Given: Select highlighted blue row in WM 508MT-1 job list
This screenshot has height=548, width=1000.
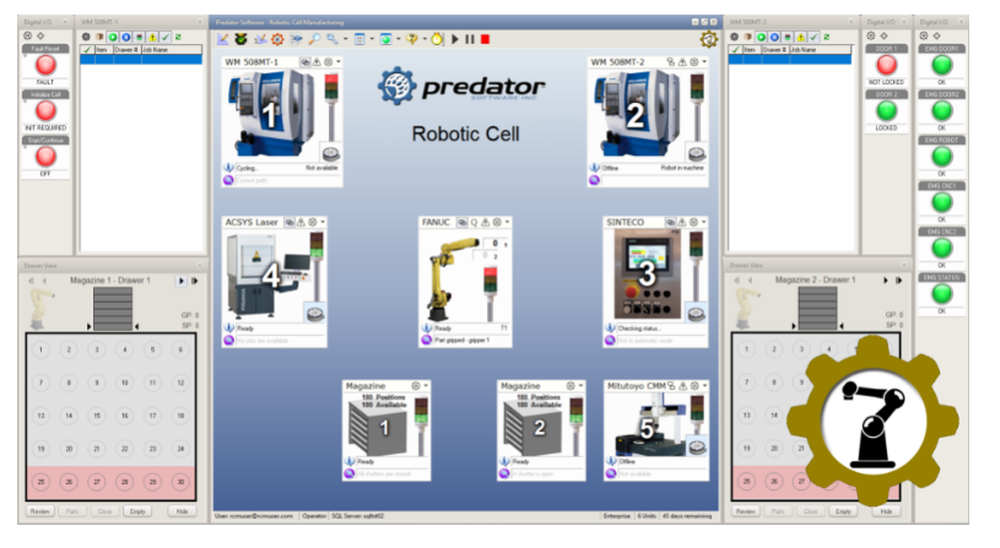Looking at the screenshot, I should click(141, 59).
